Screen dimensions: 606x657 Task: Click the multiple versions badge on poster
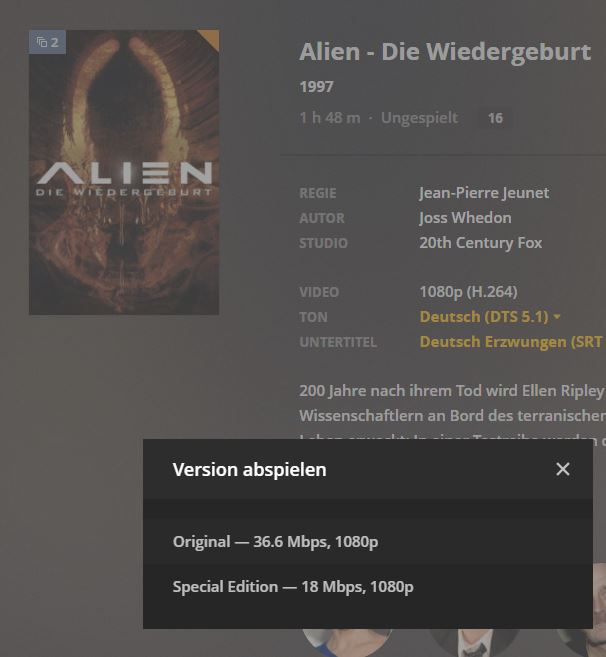pyautogui.click(x=47, y=42)
